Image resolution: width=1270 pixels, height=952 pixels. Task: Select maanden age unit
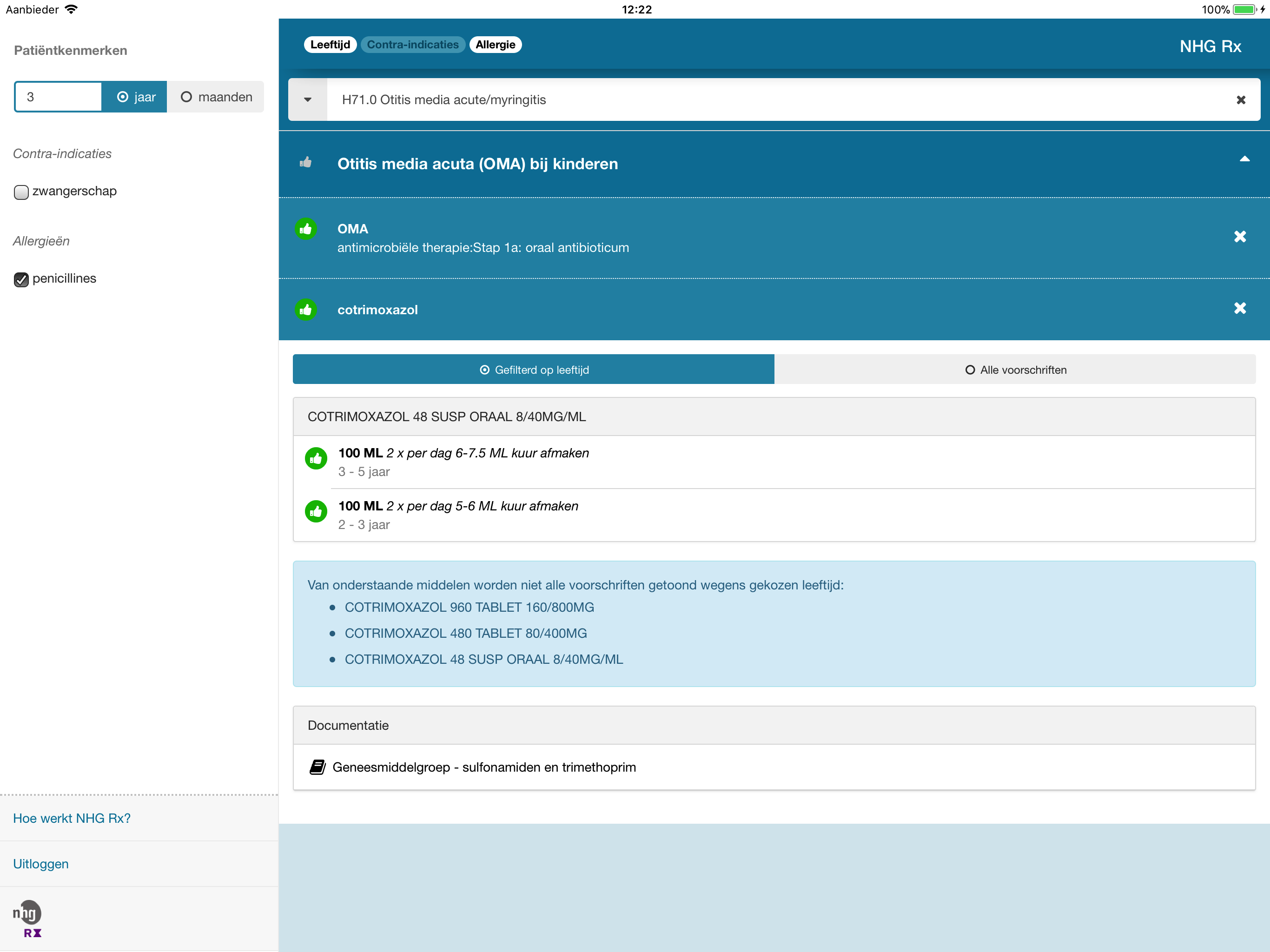coord(216,97)
